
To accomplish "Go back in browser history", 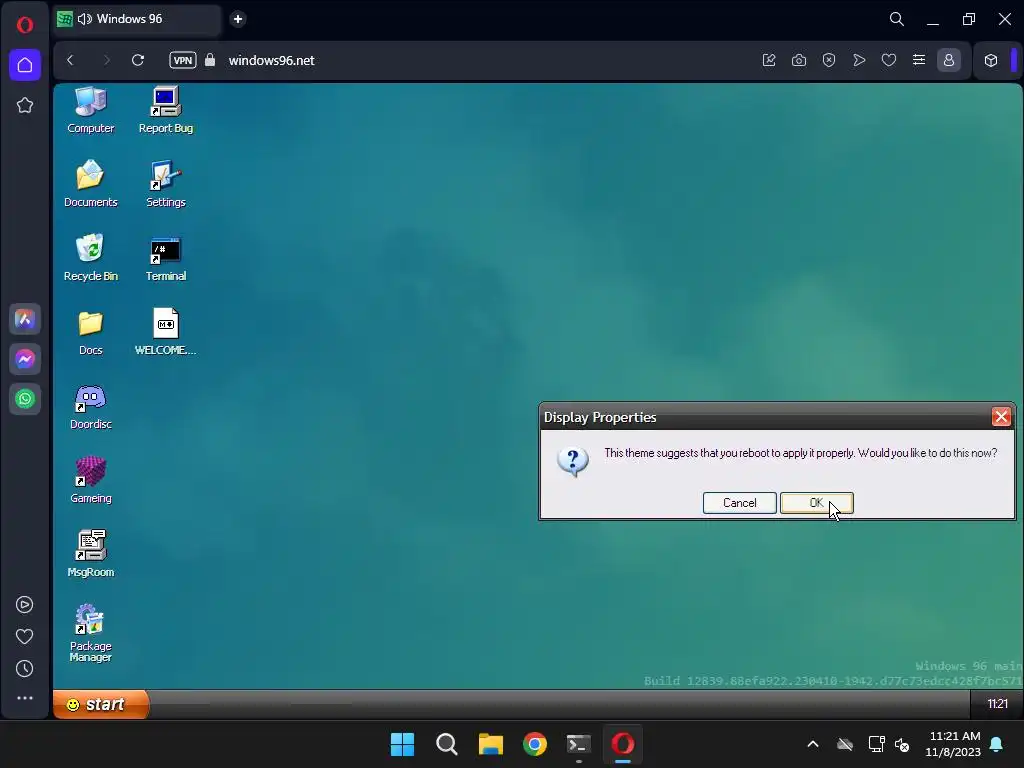I will click(x=71, y=60).
